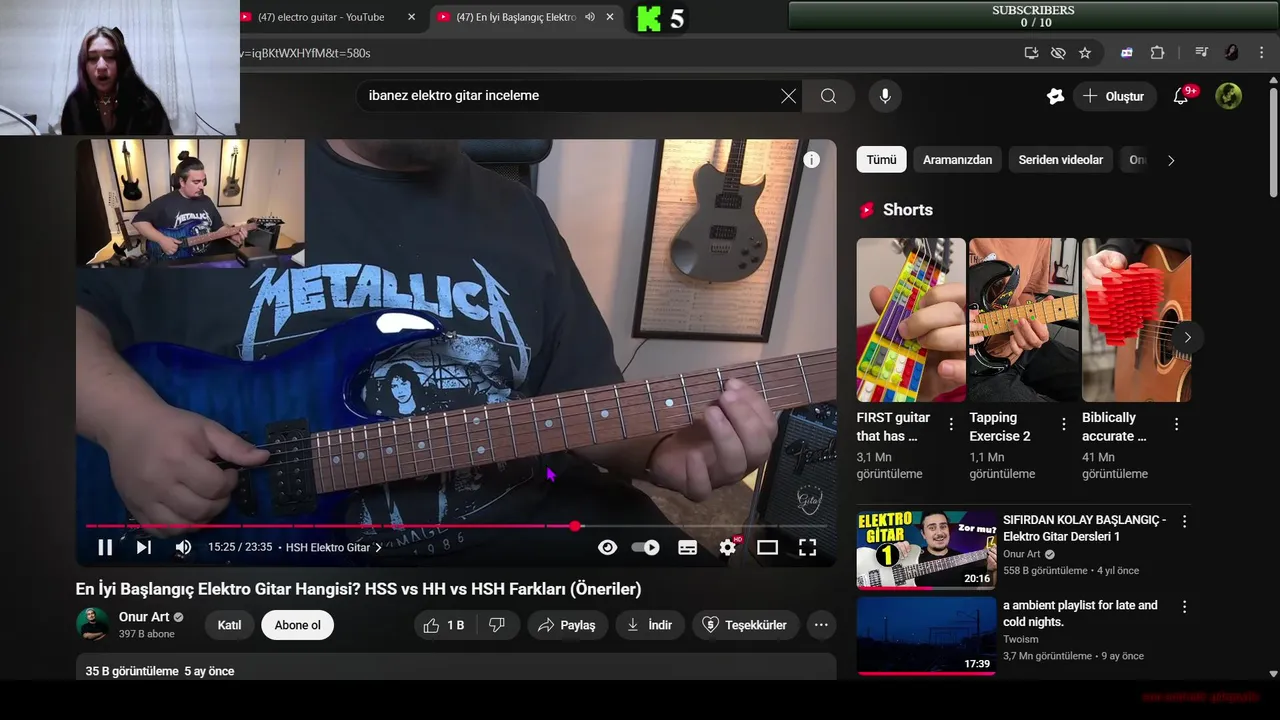Click the eye icon in player controls
Viewport: 1280px width, 720px height.
tap(607, 547)
